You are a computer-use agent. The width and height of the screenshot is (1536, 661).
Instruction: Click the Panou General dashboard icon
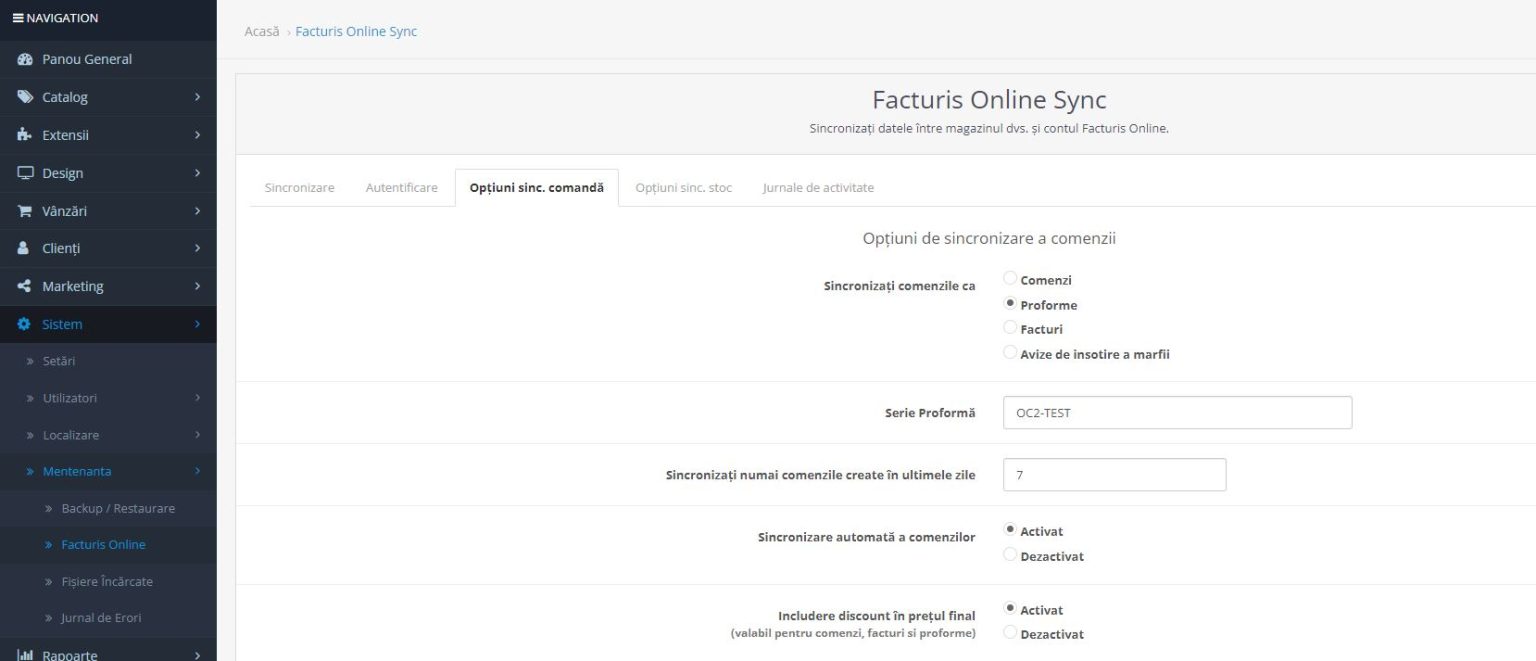coord(25,59)
